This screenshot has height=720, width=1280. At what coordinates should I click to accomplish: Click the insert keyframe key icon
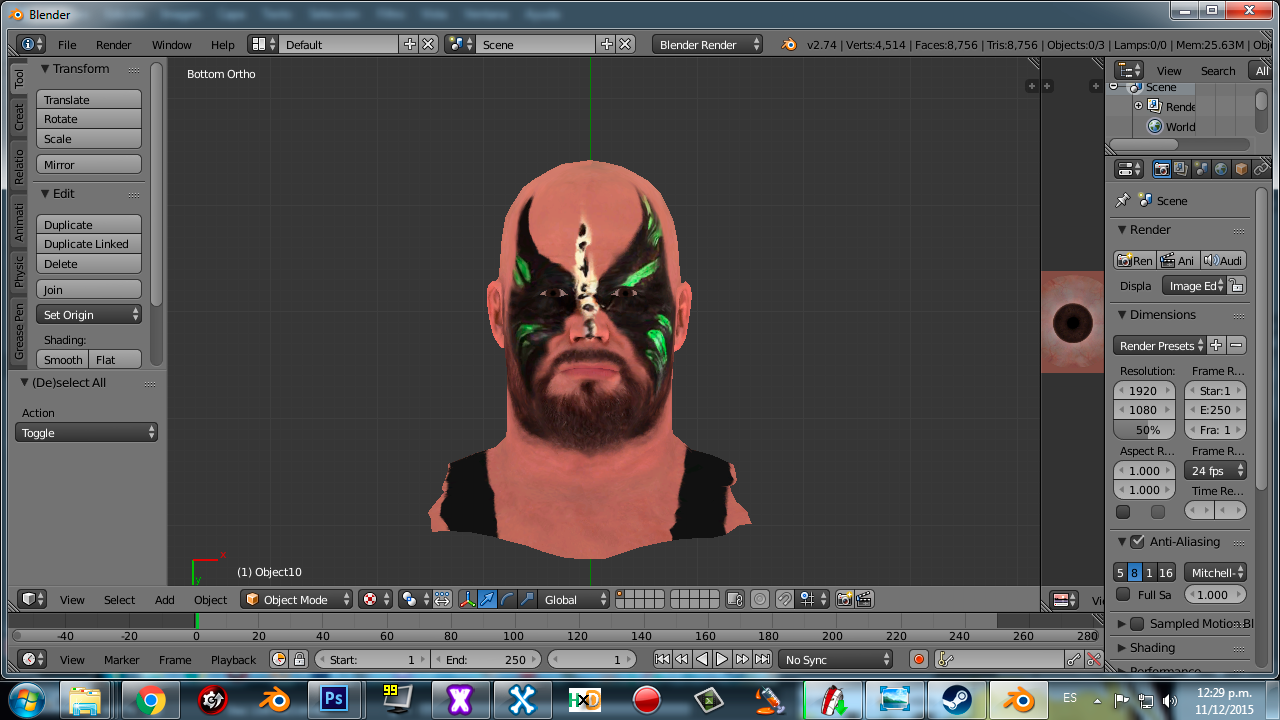(1073, 659)
